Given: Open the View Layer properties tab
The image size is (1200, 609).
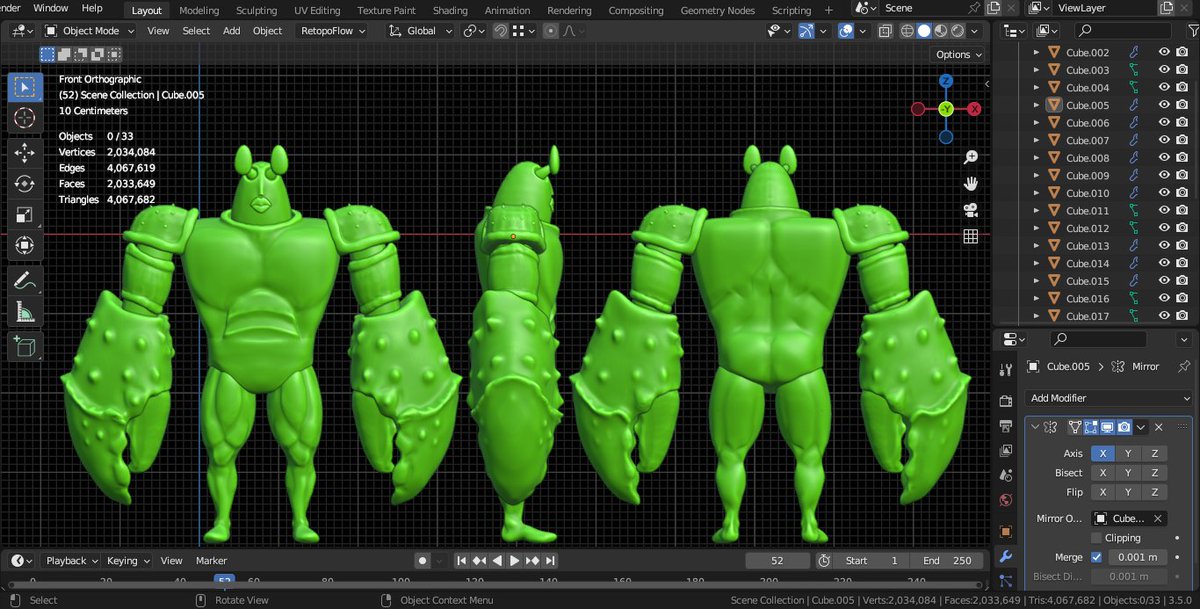Looking at the screenshot, I should tap(1007, 450).
